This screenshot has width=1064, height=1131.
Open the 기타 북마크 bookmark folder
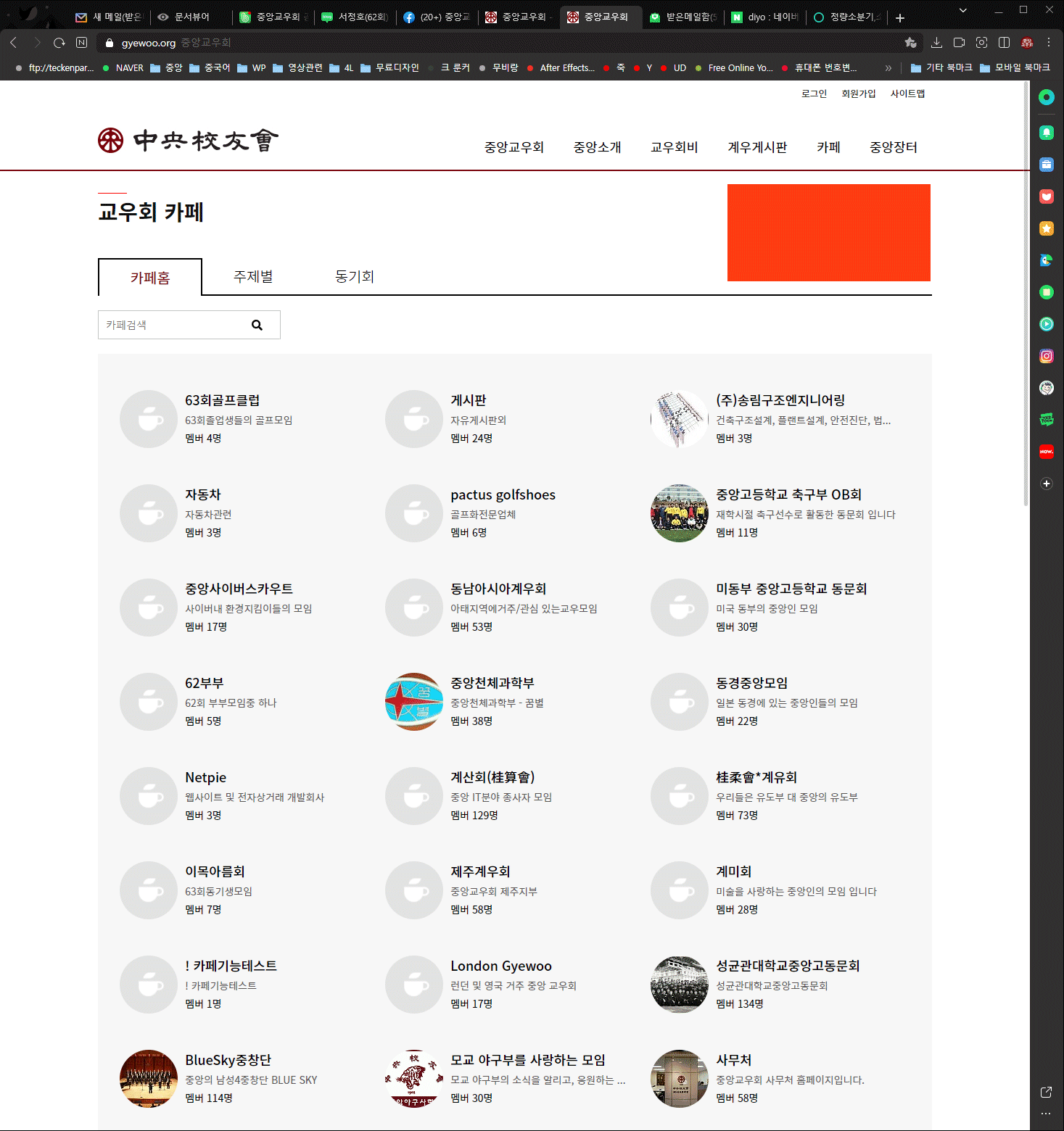pos(941,68)
